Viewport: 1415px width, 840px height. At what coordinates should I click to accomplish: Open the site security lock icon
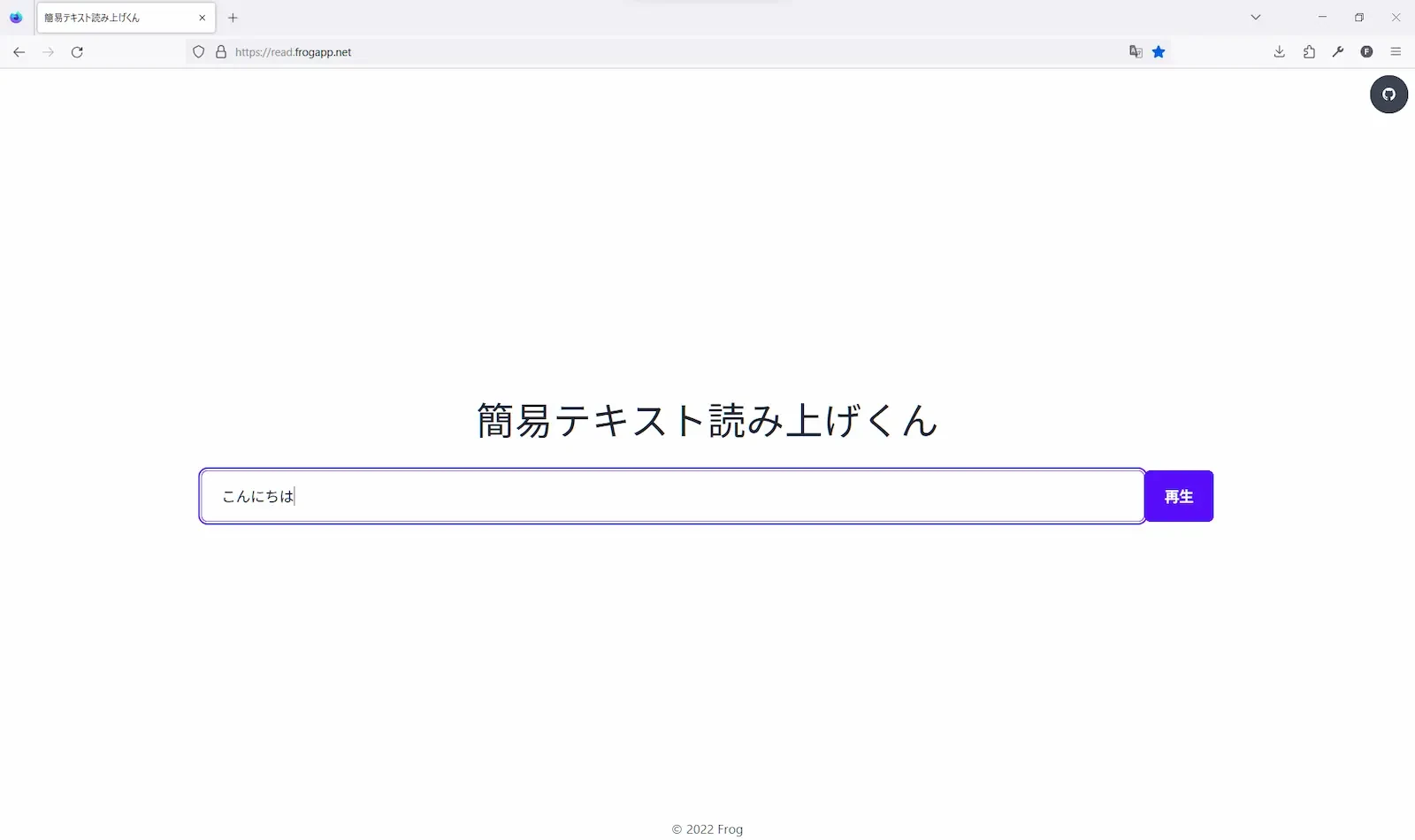click(219, 51)
